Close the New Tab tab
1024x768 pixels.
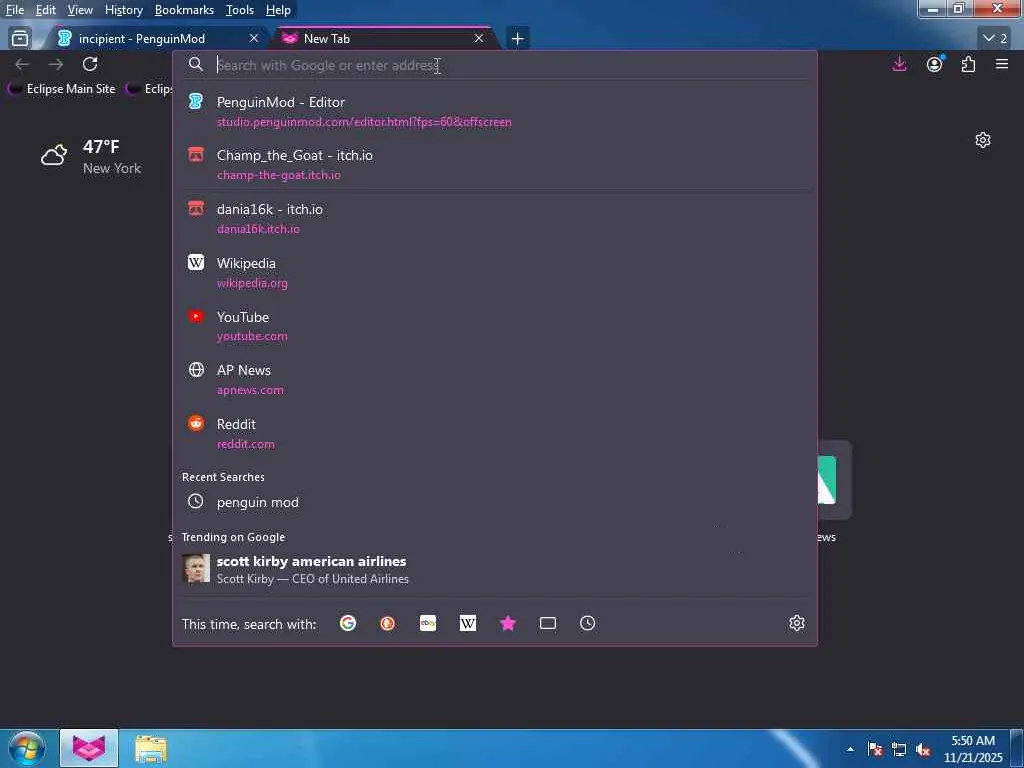coord(479,39)
